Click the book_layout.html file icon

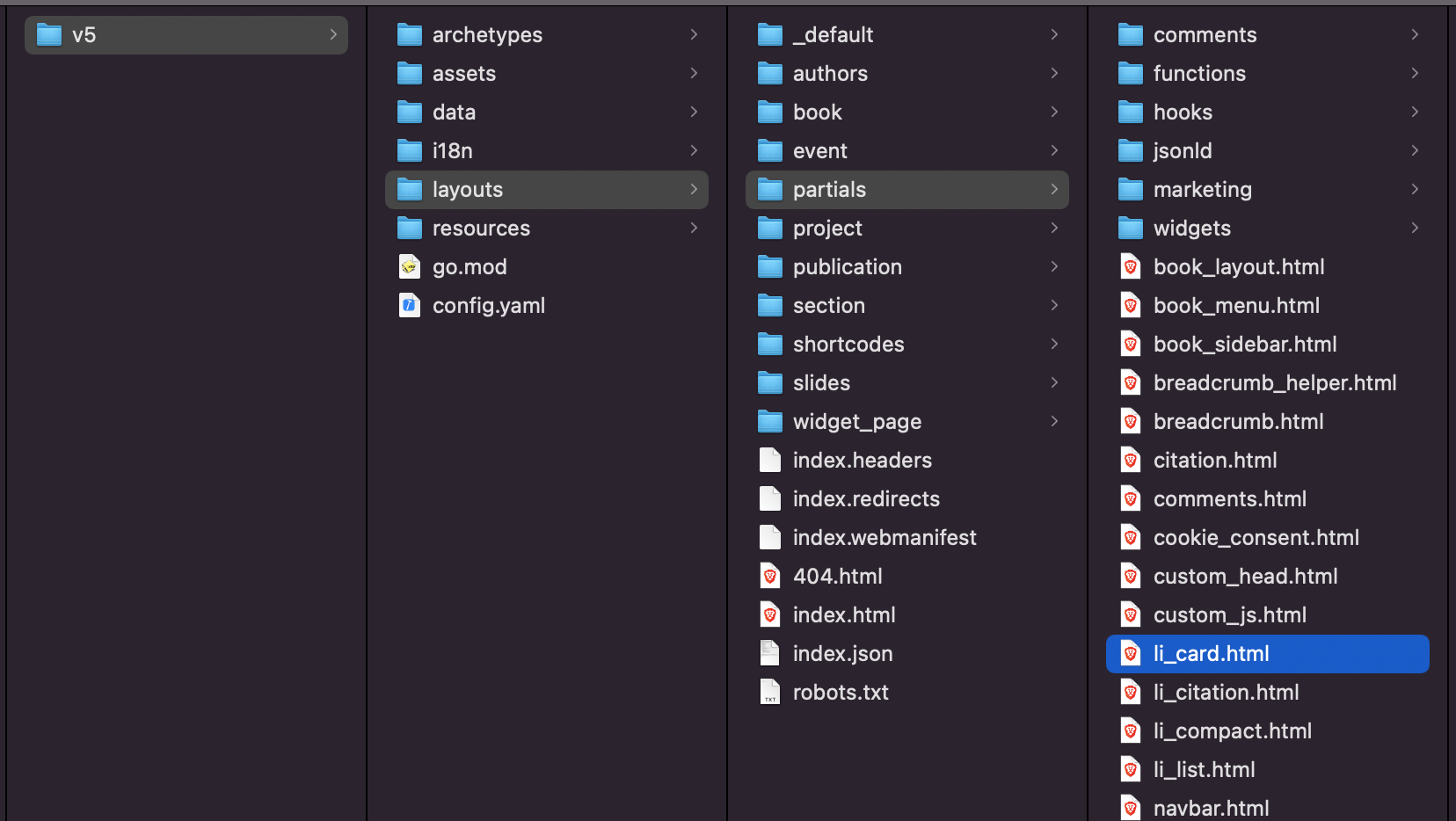pos(1131,266)
